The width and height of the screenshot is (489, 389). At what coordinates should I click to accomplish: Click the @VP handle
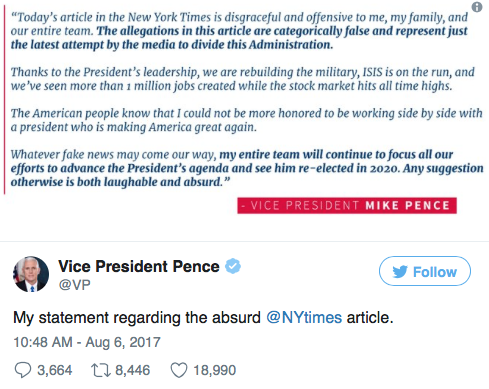coord(74,285)
